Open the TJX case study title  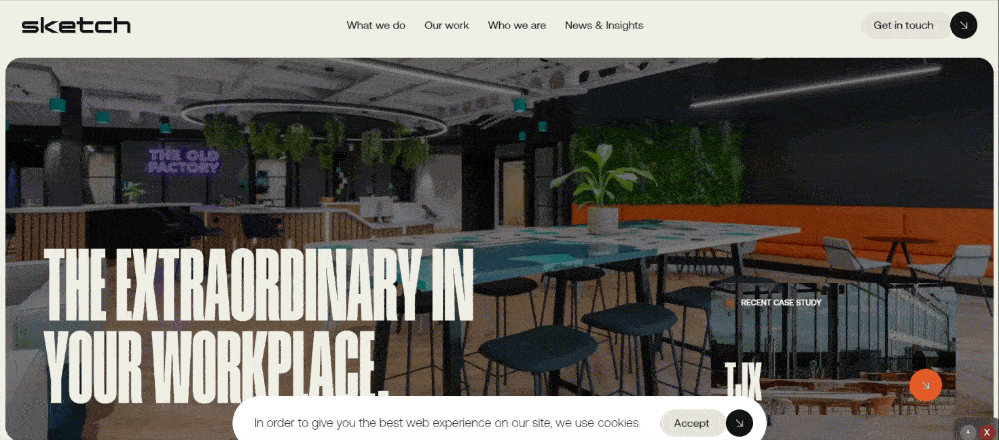(x=744, y=381)
